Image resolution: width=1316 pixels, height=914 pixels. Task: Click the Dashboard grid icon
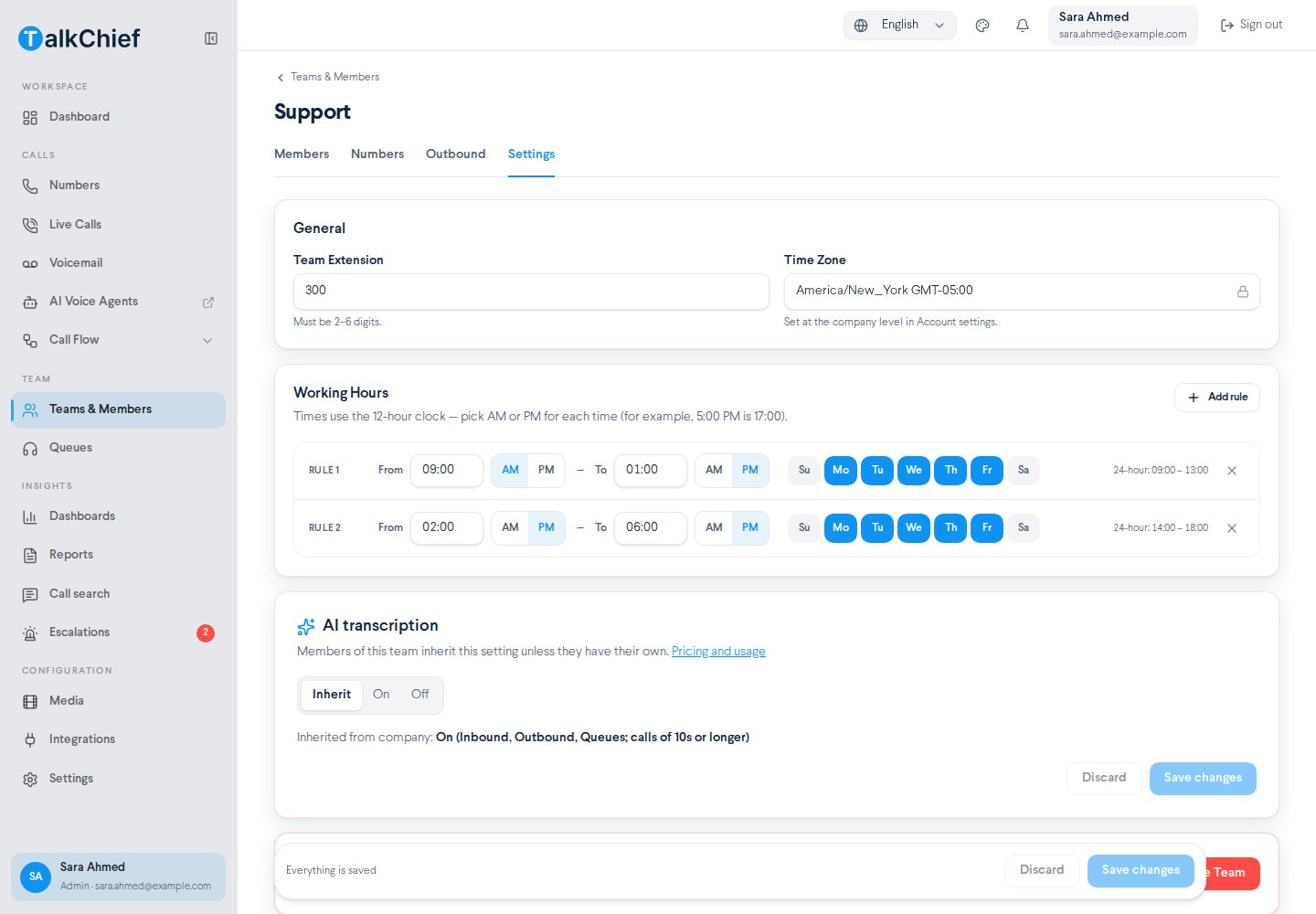coord(30,117)
